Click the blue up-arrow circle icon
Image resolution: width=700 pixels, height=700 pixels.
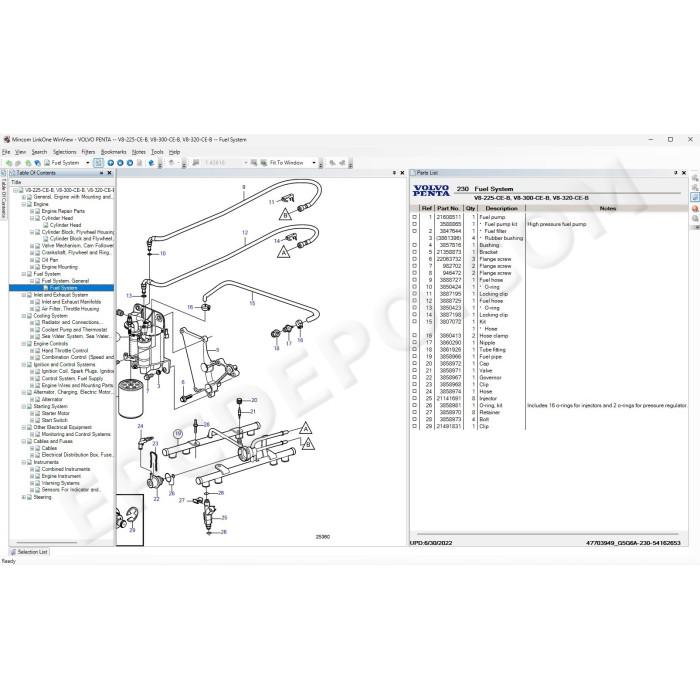click(110, 163)
